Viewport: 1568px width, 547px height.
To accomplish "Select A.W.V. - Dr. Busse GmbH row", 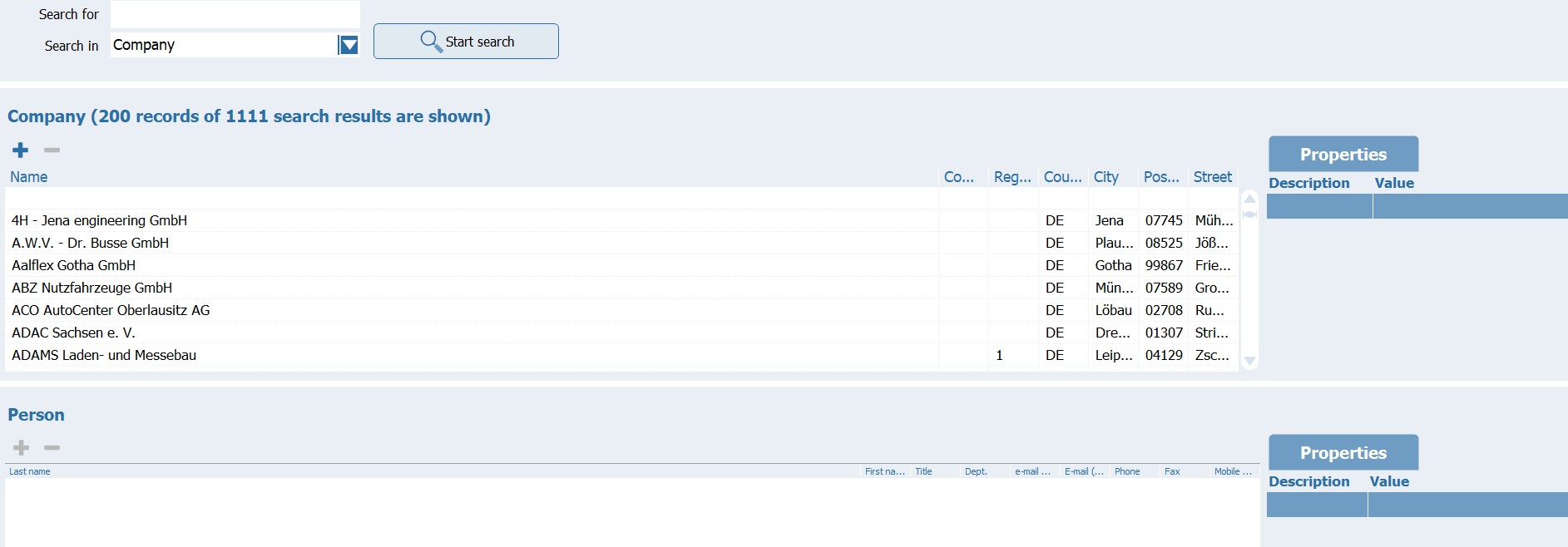I will coord(622,243).
